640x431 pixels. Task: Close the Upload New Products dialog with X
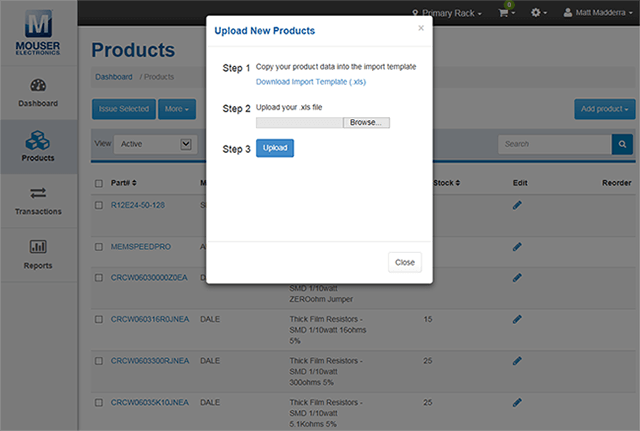(421, 28)
